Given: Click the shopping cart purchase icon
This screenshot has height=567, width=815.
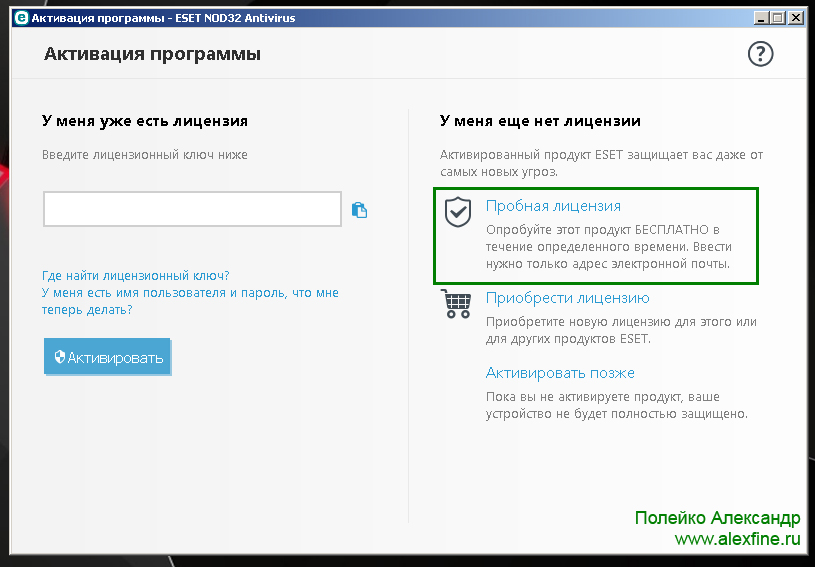Looking at the screenshot, I should click(x=456, y=304).
